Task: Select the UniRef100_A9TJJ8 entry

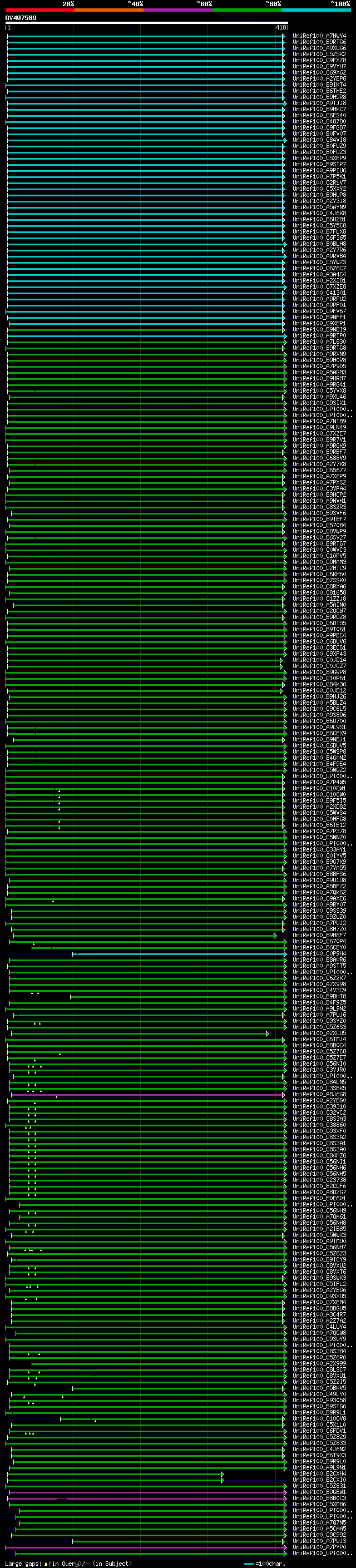Action: click(x=319, y=103)
